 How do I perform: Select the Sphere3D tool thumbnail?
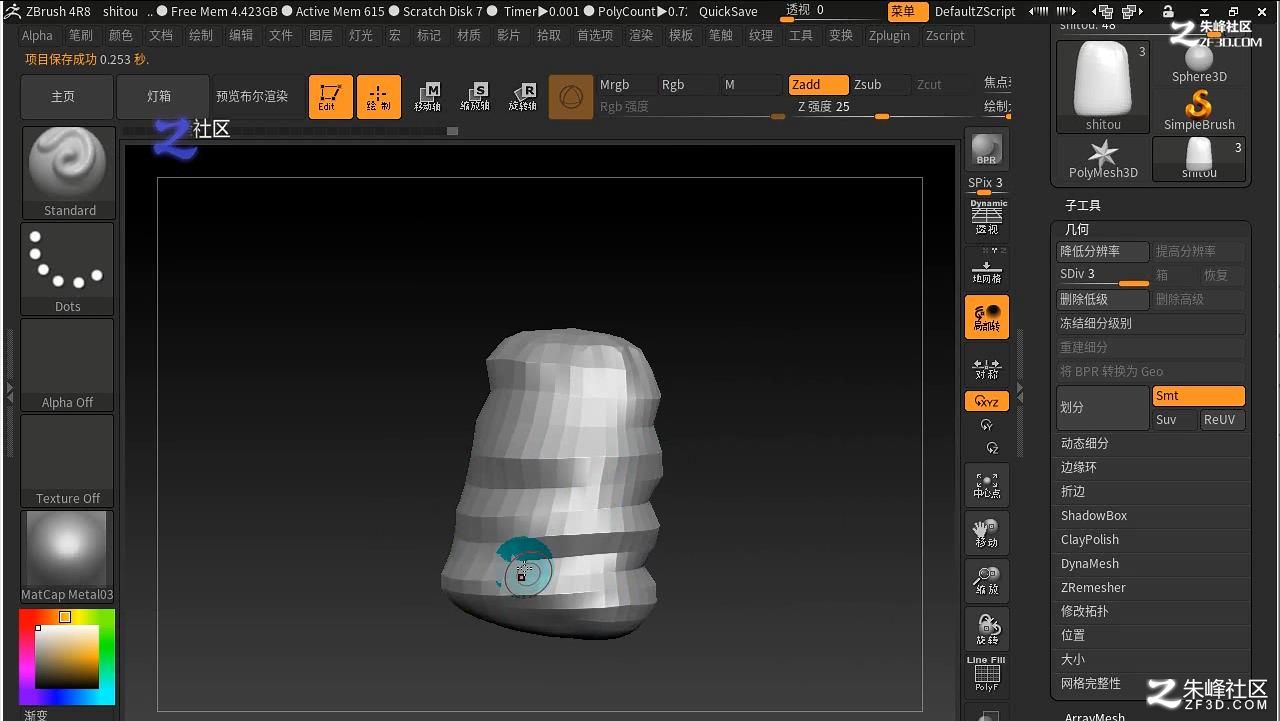[1199, 62]
